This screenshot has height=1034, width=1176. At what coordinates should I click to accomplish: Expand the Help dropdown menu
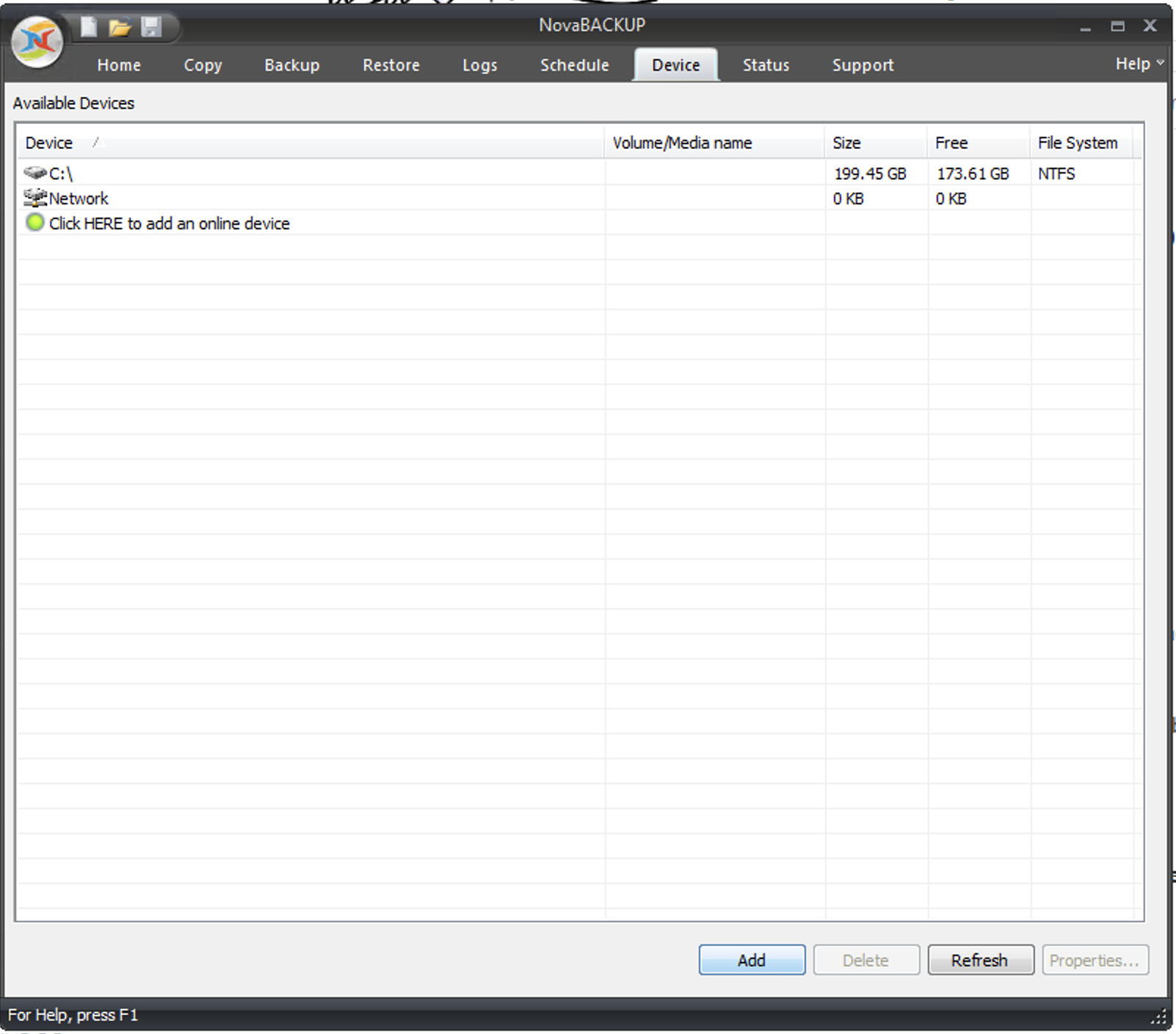(1139, 64)
